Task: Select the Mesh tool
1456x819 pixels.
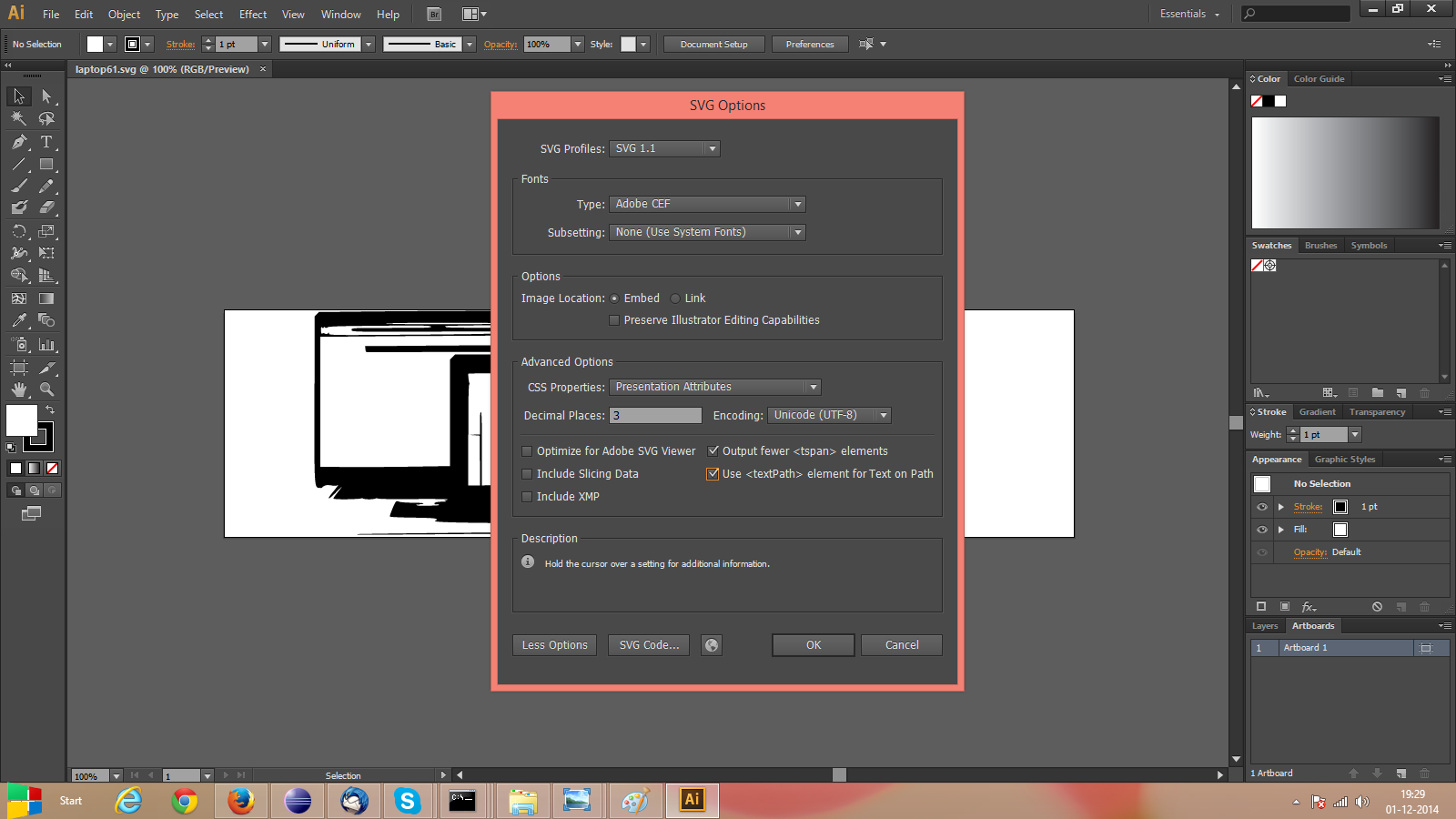Action: (x=19, y=298)
